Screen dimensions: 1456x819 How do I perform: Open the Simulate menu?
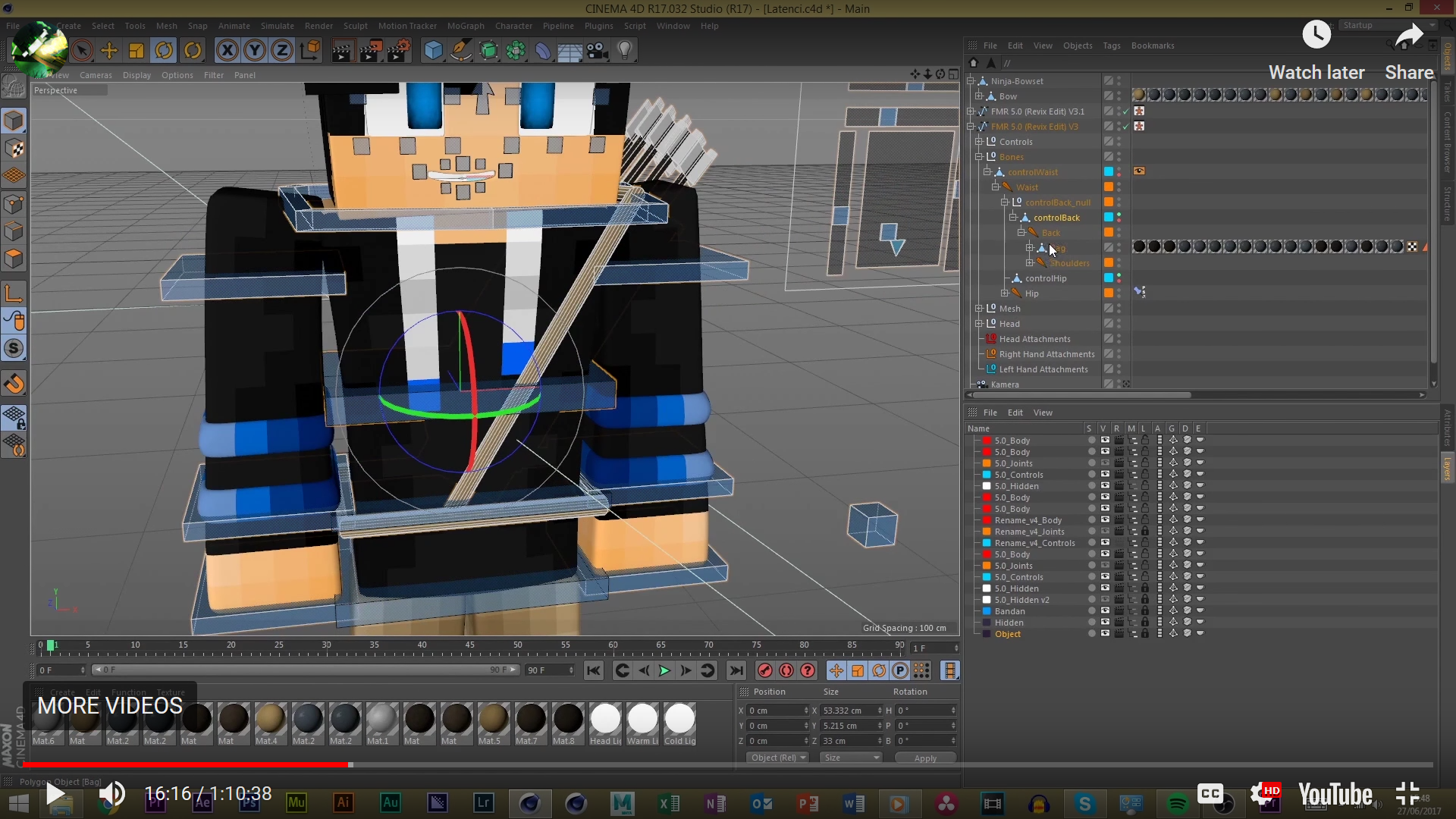277,26
